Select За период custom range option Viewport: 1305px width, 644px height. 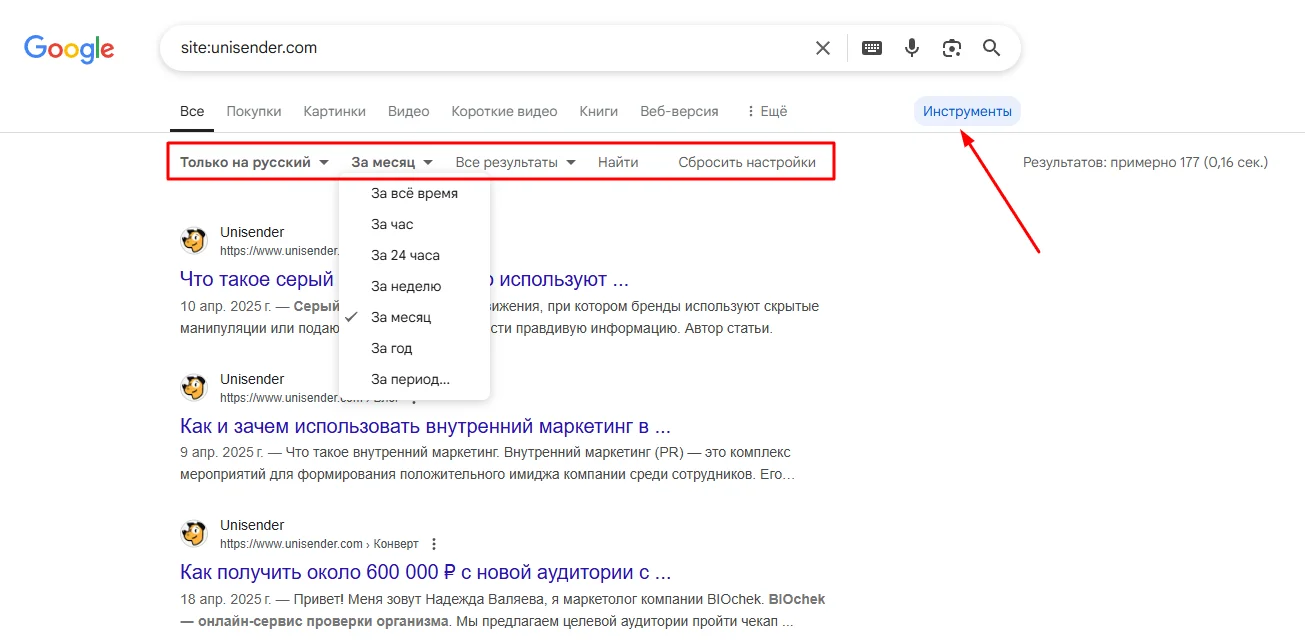pyautogui.click(x=410, y=379)
